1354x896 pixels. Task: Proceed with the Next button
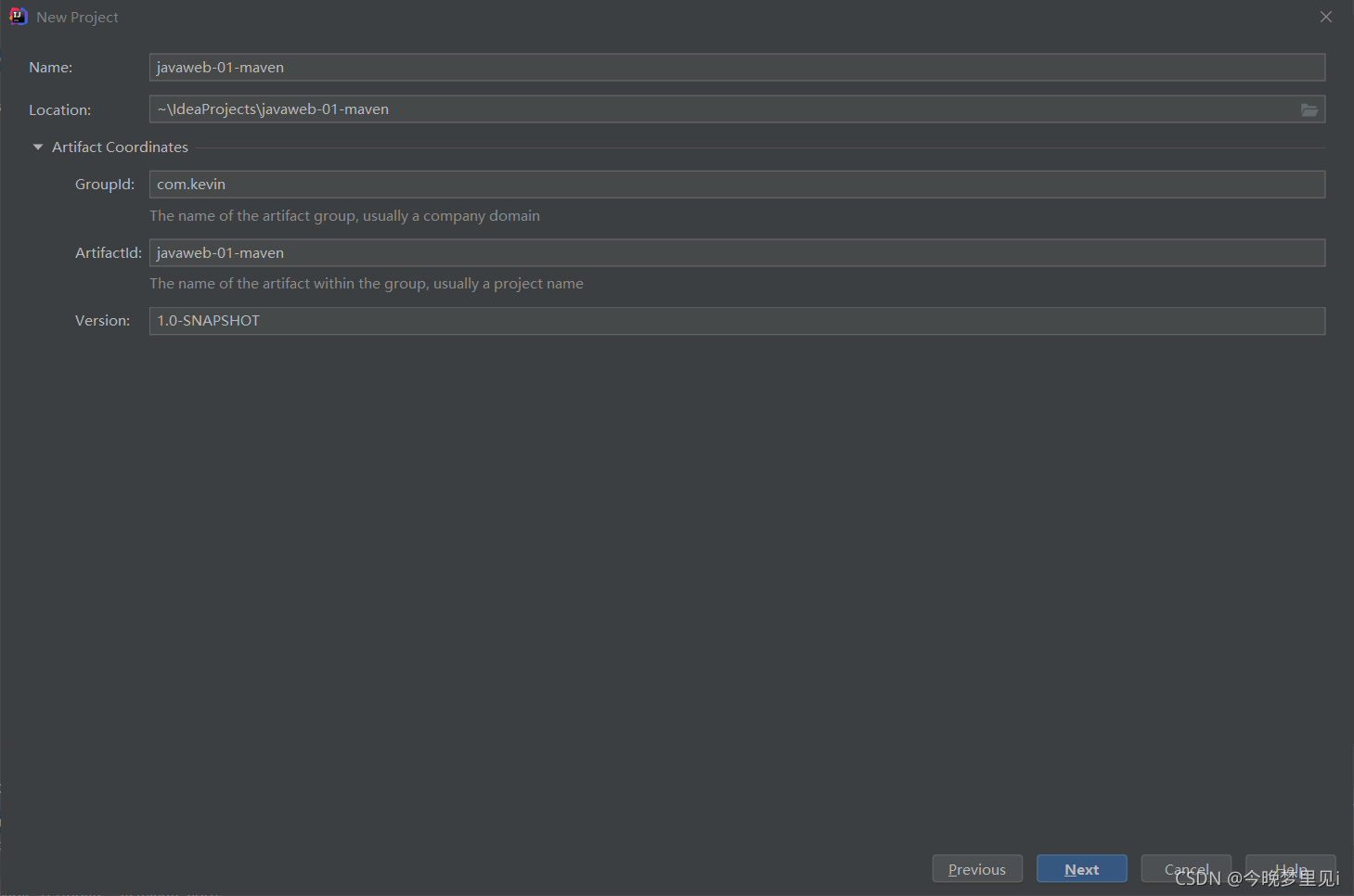pos(1082,869)
